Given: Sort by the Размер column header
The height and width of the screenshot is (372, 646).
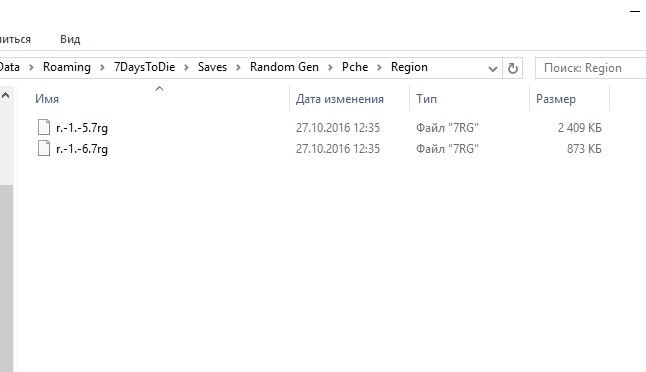Looking at the screenshot, I should coord(556,99).
